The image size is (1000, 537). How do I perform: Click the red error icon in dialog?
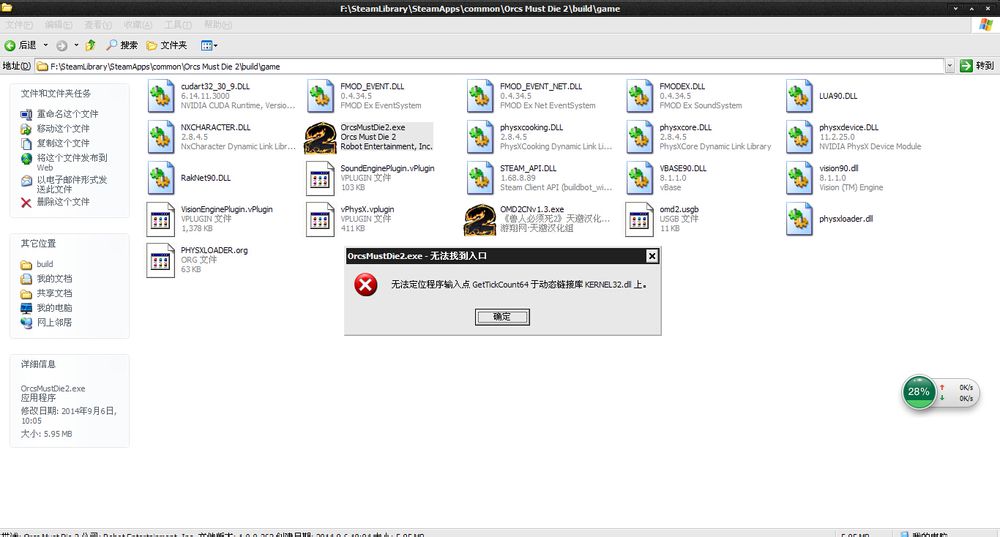[x=366, y=285]
